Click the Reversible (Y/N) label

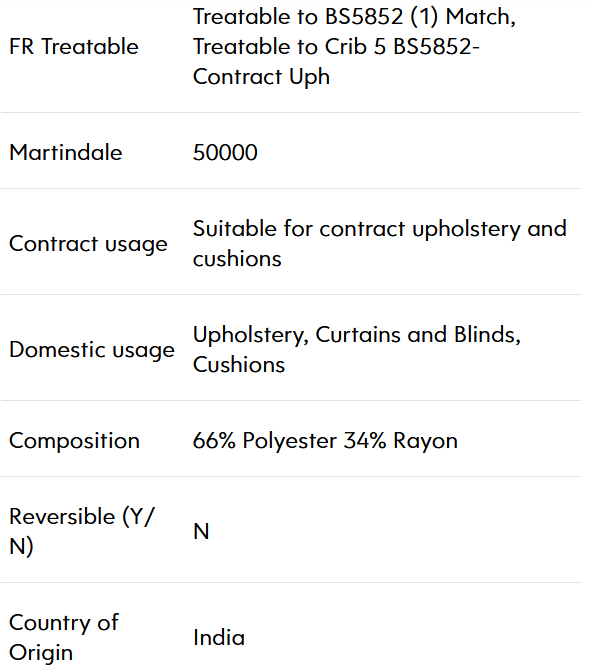click(82, 531)
